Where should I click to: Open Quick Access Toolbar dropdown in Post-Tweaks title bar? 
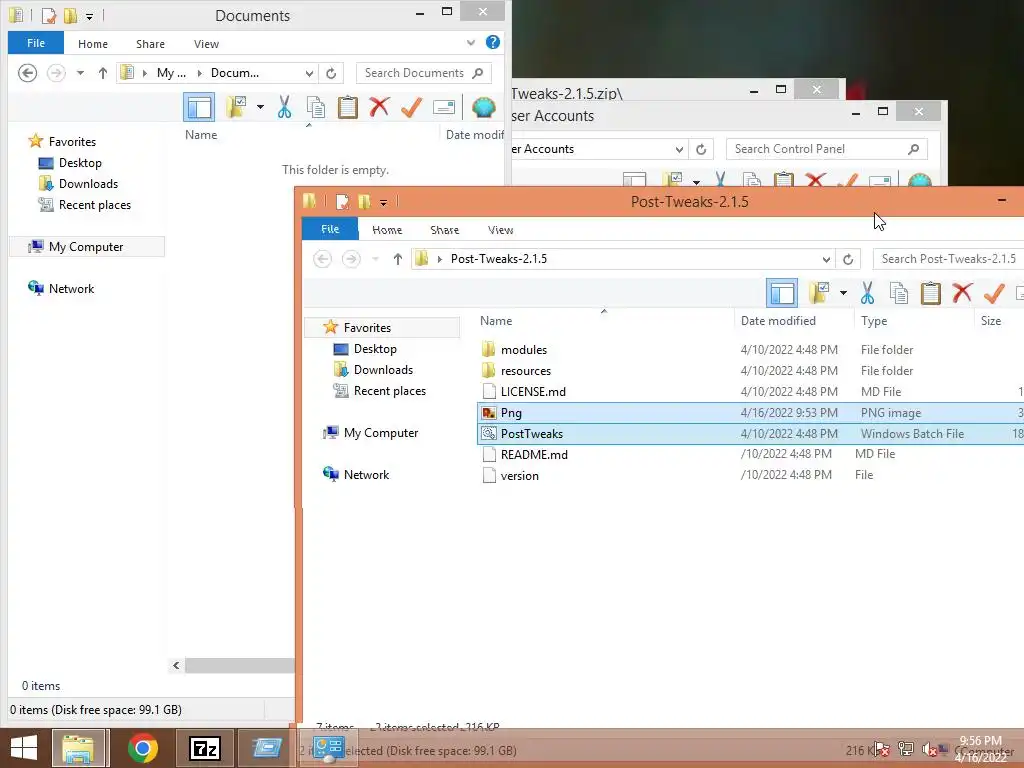383,202
